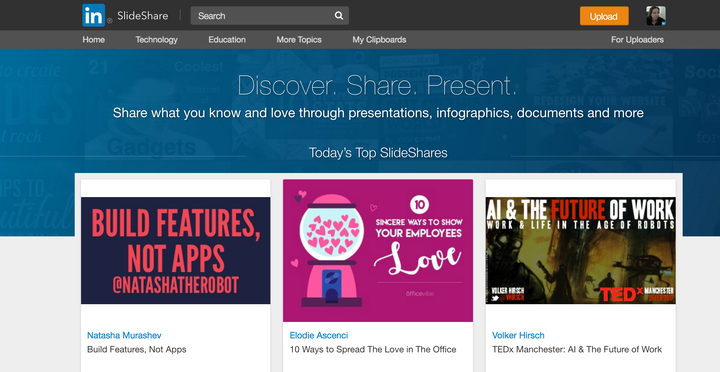Open 10 Ways to Spread The Love title
The height and width of the screenshot is (372, 720).
pyautogui.click(x=373, y=349)
